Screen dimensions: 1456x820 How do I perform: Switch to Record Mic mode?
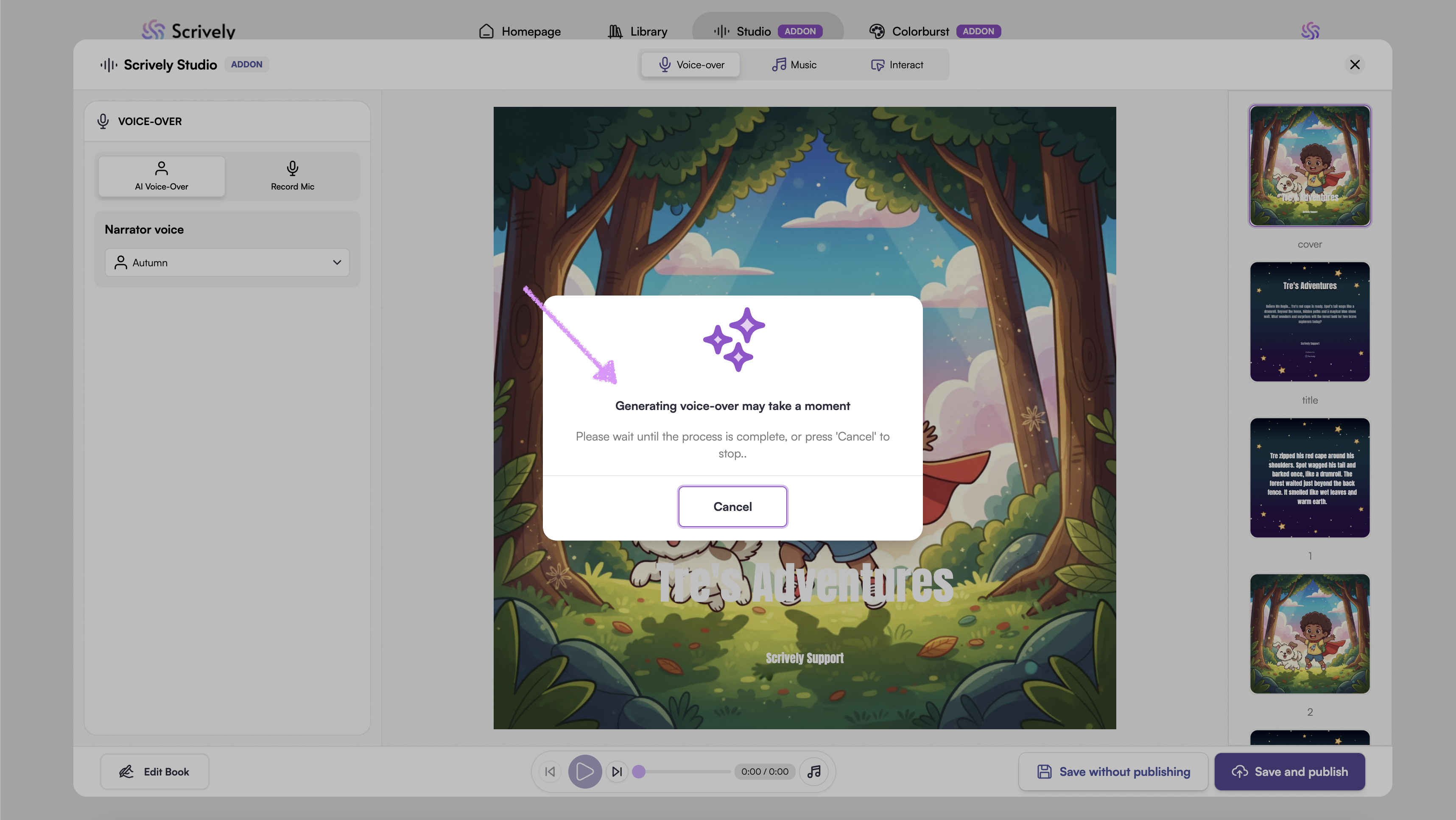(292, 176)
